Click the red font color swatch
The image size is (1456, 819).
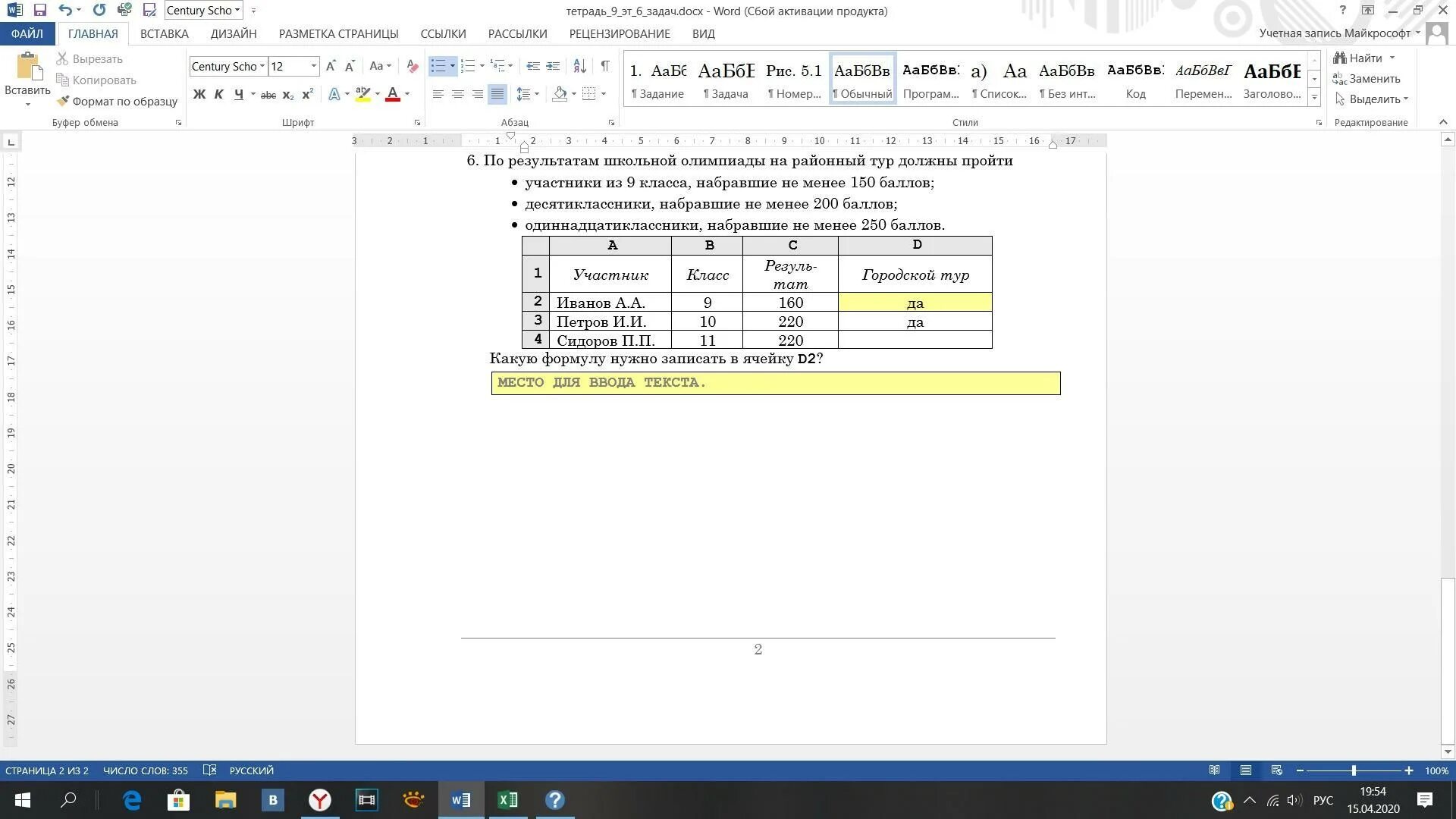(x=393, y=95)
